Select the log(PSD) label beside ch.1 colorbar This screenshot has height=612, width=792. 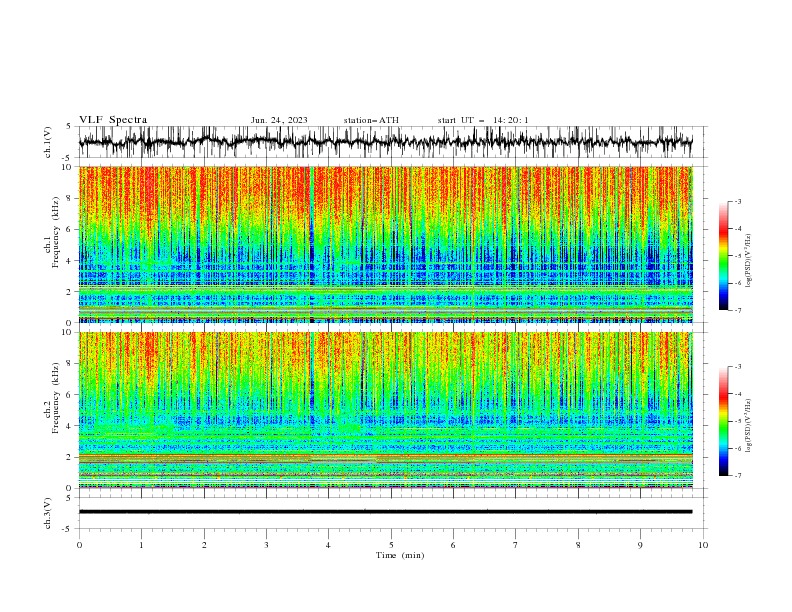click(749, 261)
